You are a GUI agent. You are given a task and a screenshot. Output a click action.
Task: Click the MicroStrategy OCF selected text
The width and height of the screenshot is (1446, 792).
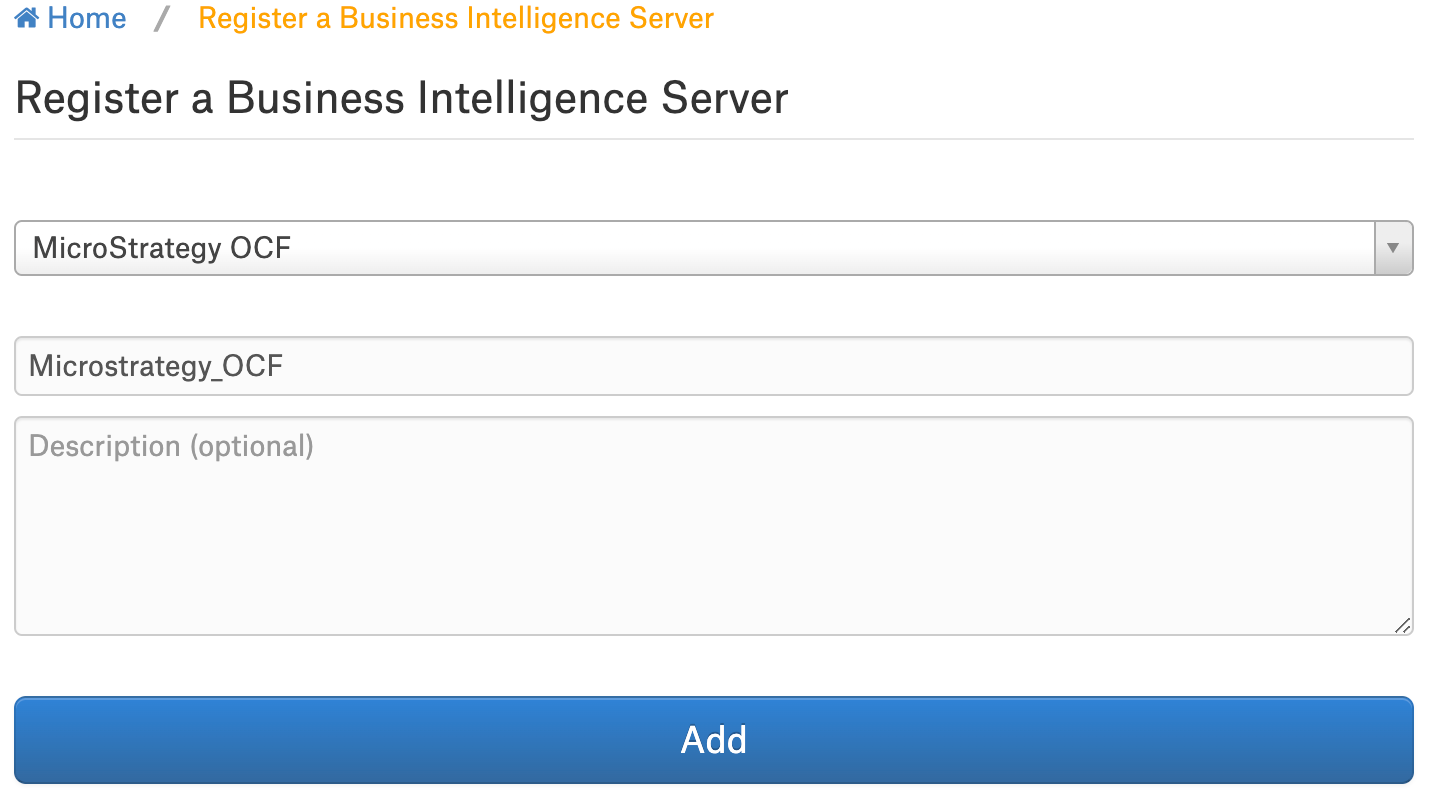pos(162,248)
